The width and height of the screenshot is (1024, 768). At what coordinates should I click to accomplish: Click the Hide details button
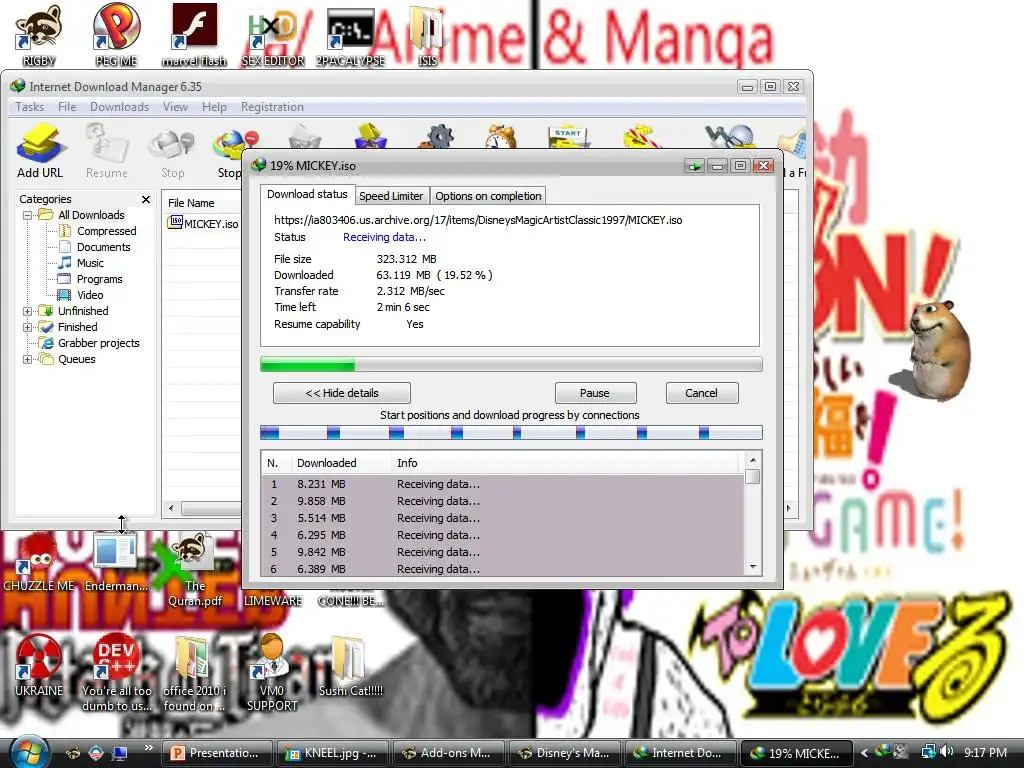coord(342,393)
